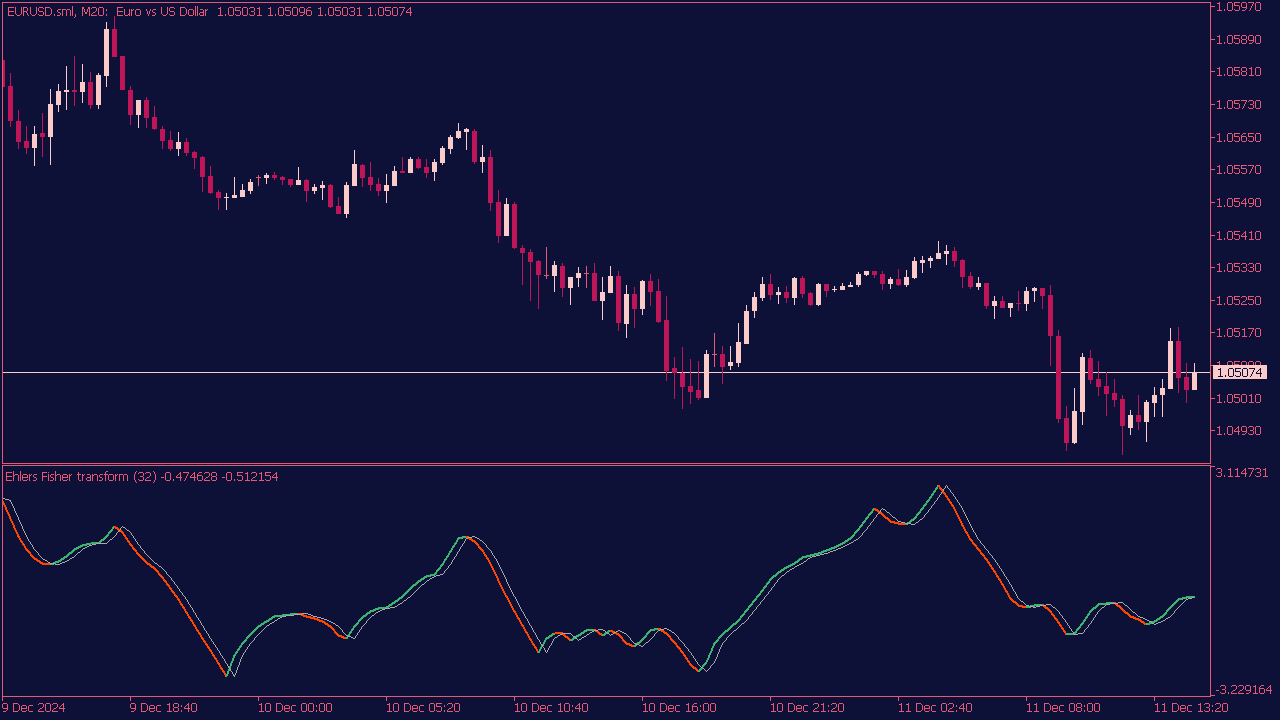Click the 1.05490 price scale value
Viewport: 1280px width, 720px height.
point(1239,203)
